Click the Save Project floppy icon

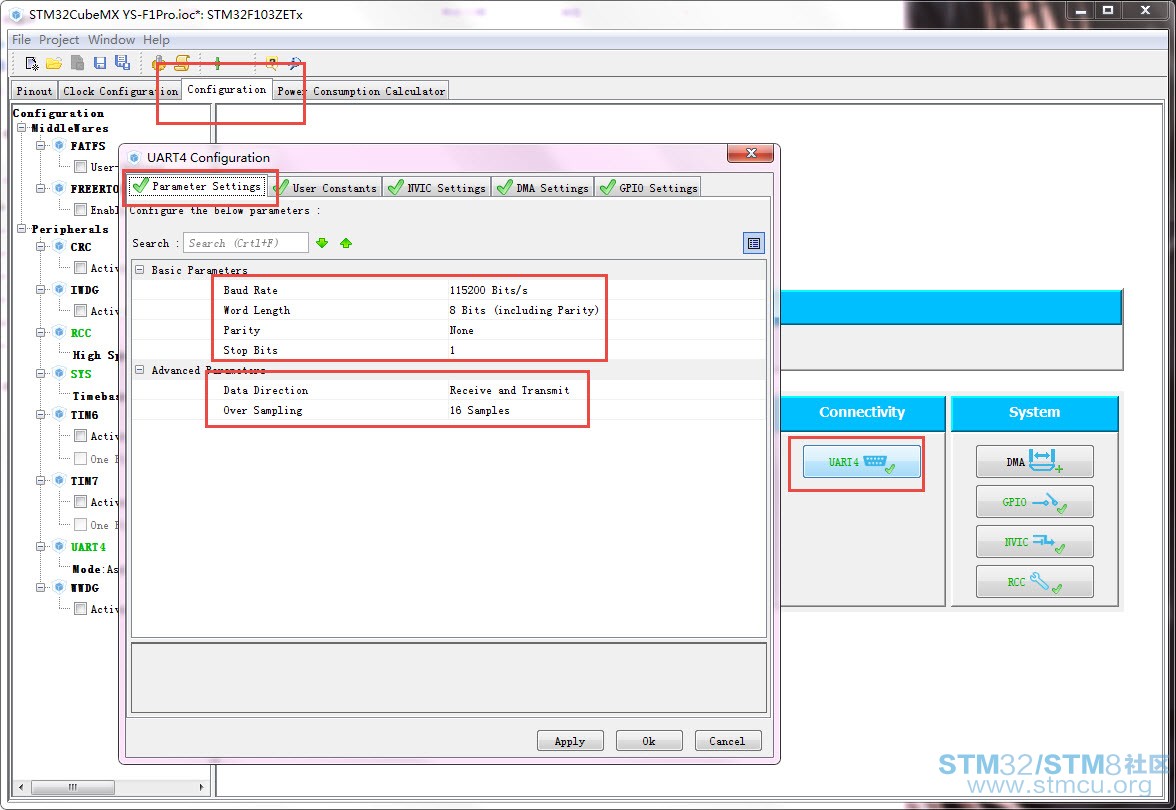tap(100, 64)
